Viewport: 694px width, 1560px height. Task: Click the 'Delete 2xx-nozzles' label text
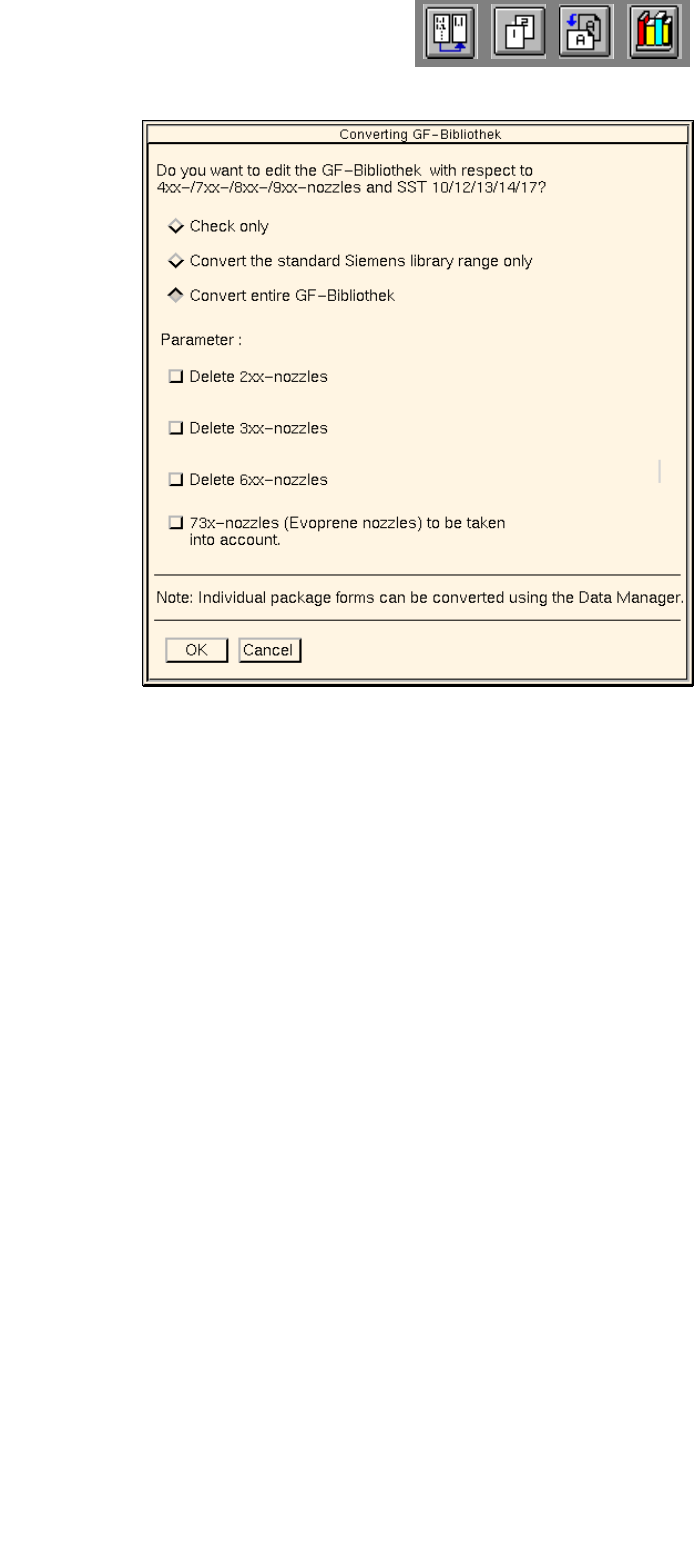[258, 377]
